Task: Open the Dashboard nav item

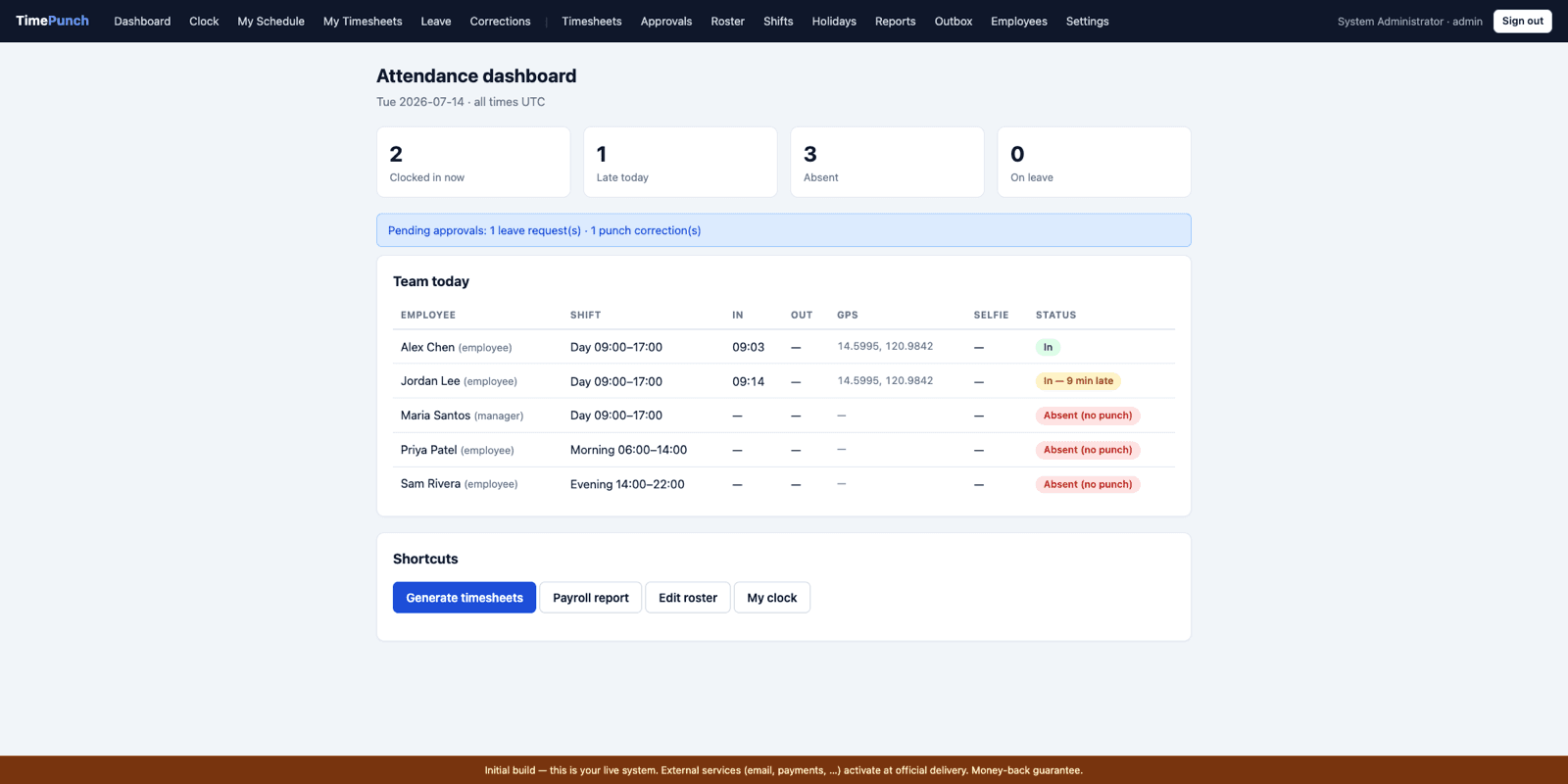Action: 142,22
